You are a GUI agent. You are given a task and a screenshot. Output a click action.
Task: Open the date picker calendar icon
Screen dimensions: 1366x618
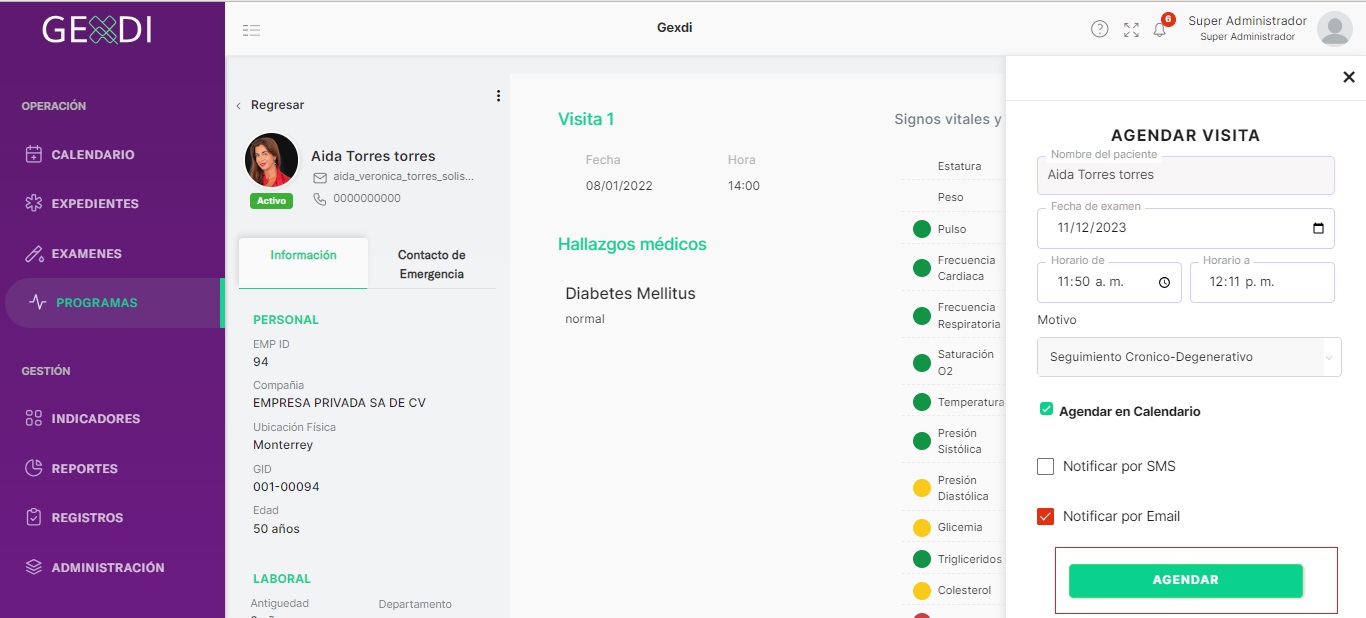(x=1318, y=227)
